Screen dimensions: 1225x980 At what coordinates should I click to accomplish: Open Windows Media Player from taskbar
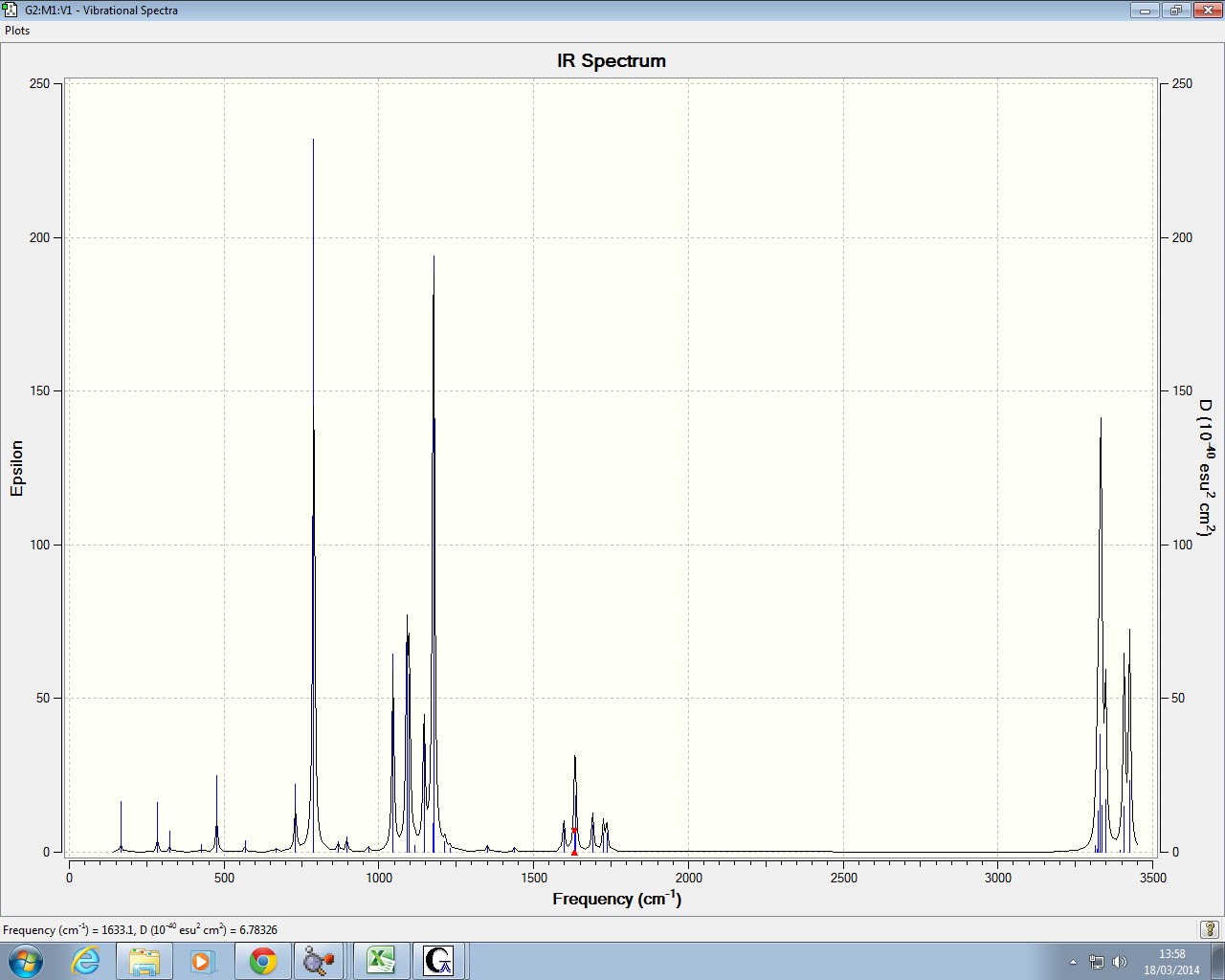pyautogui.click(x=202, y=961)
